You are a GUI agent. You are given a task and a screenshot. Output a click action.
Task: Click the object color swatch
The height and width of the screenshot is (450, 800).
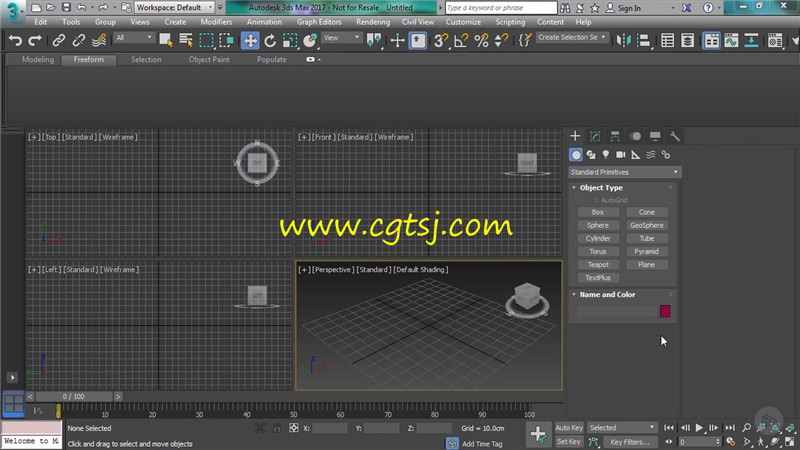(665, 311)
